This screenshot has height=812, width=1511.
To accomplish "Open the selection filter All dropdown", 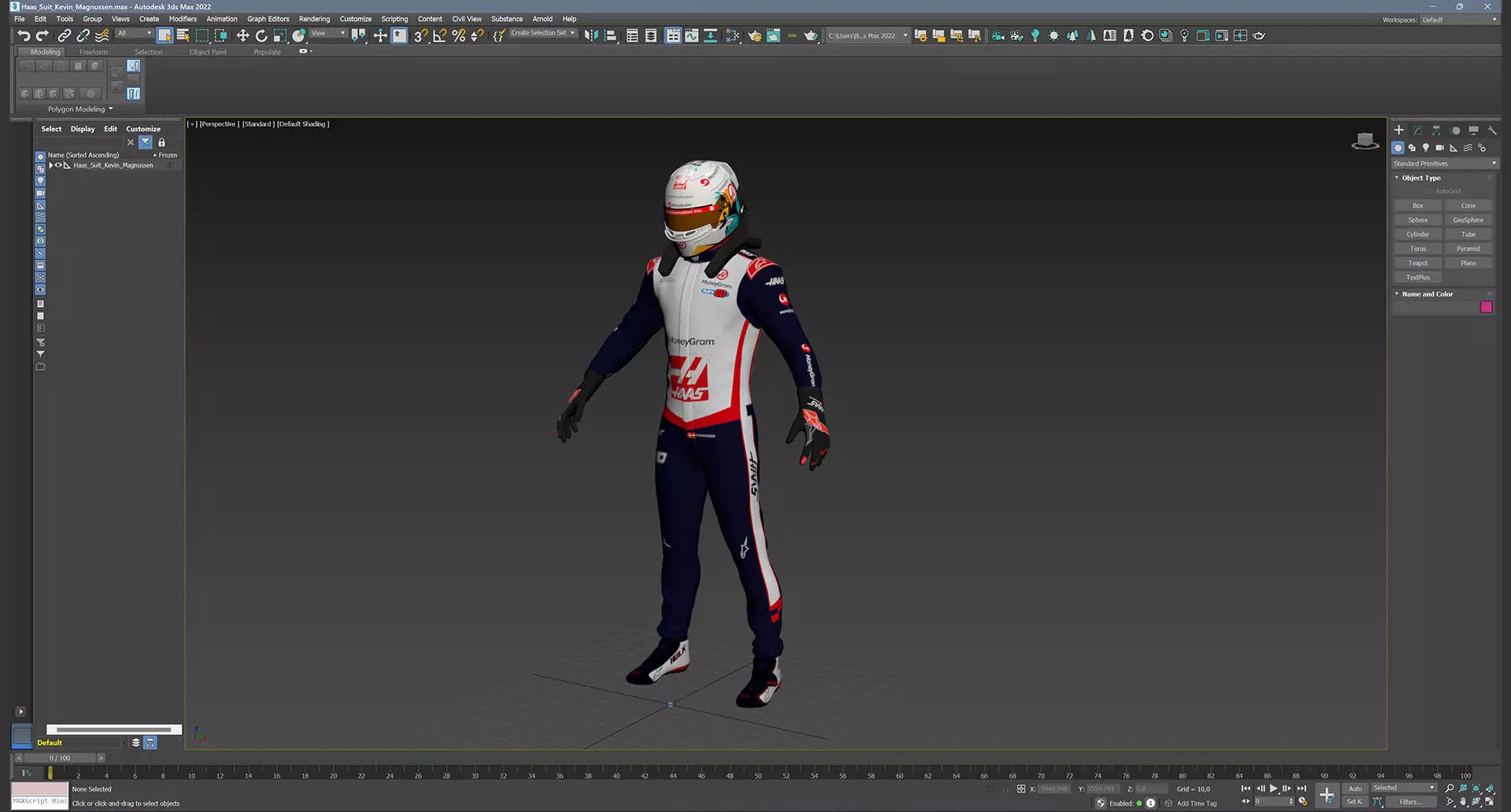I will point(135,33).
